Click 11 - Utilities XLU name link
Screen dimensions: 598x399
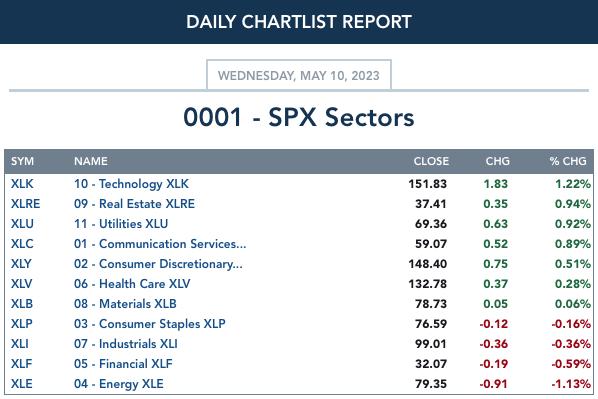coord(121,224)
